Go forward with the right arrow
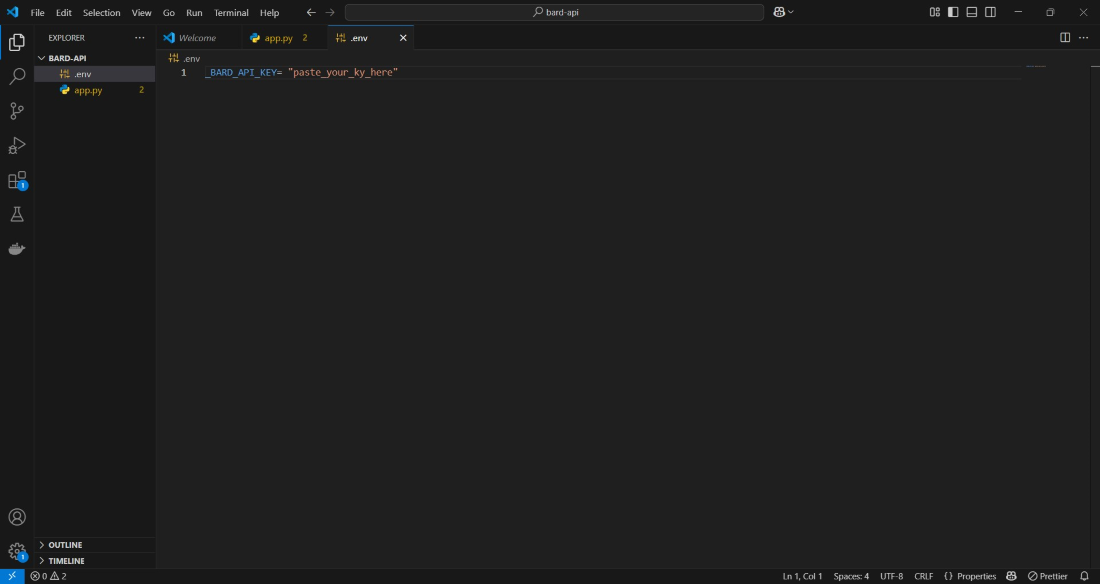 tap(330, 13)
